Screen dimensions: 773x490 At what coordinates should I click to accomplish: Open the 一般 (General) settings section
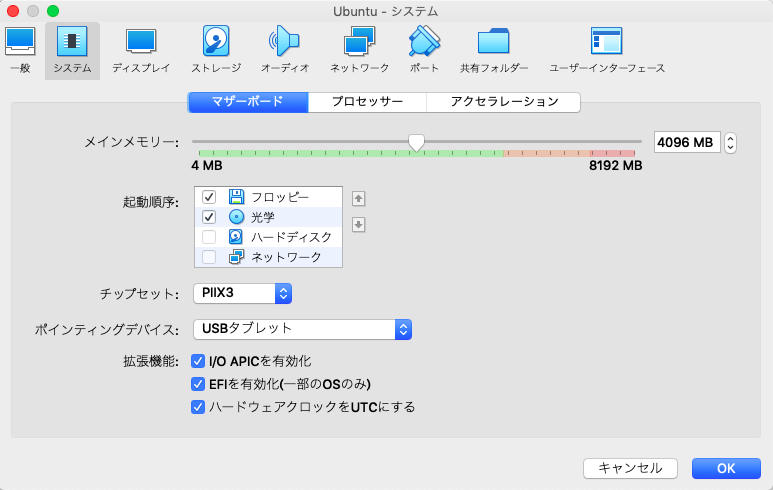click(20, 50)
